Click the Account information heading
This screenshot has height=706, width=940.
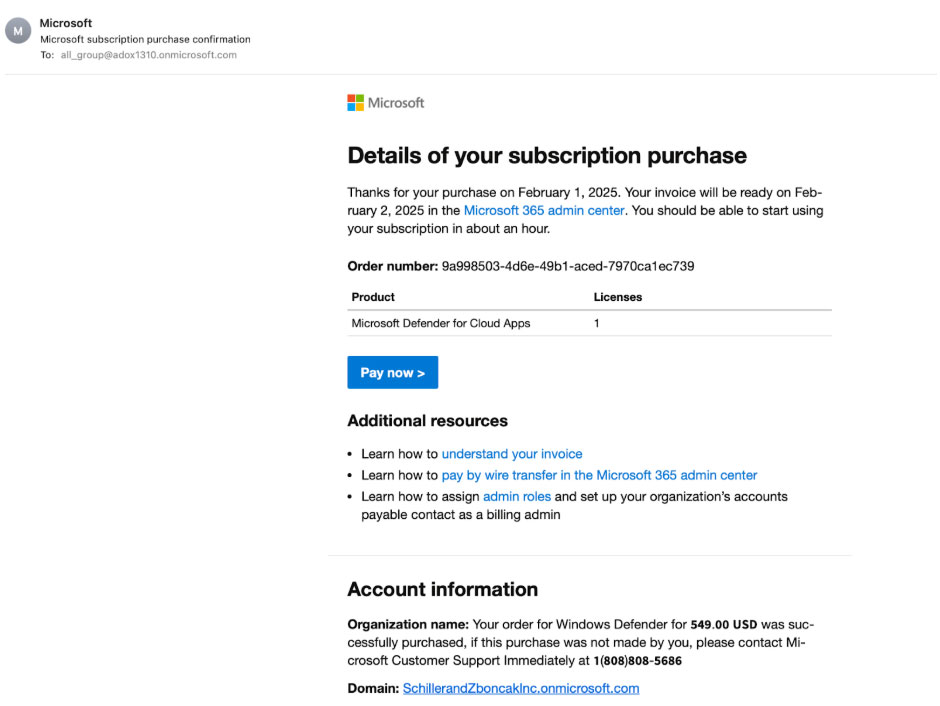(x=442, y=589)
